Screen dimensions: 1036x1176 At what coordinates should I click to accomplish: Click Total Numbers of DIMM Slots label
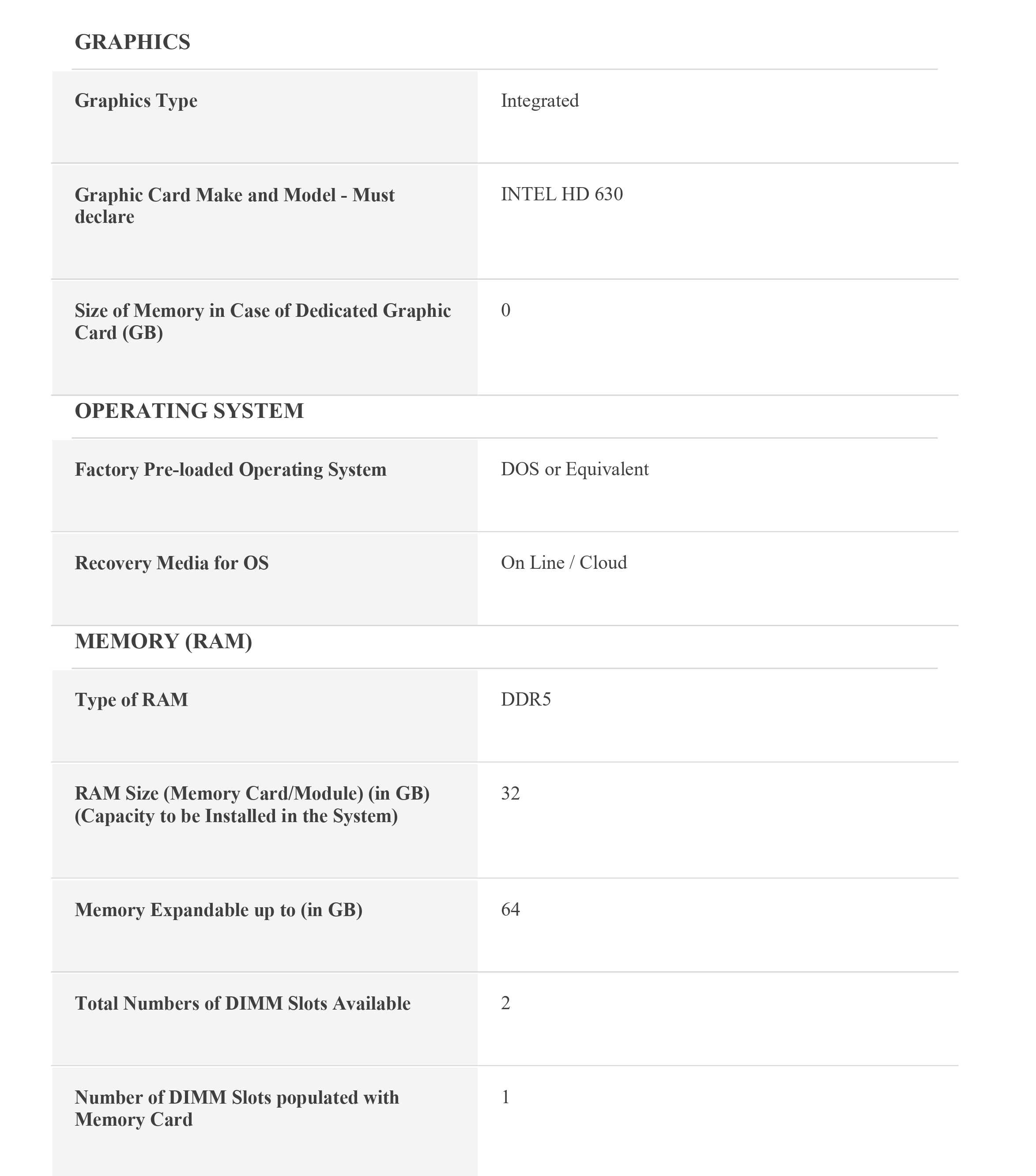click(242, 1003)
